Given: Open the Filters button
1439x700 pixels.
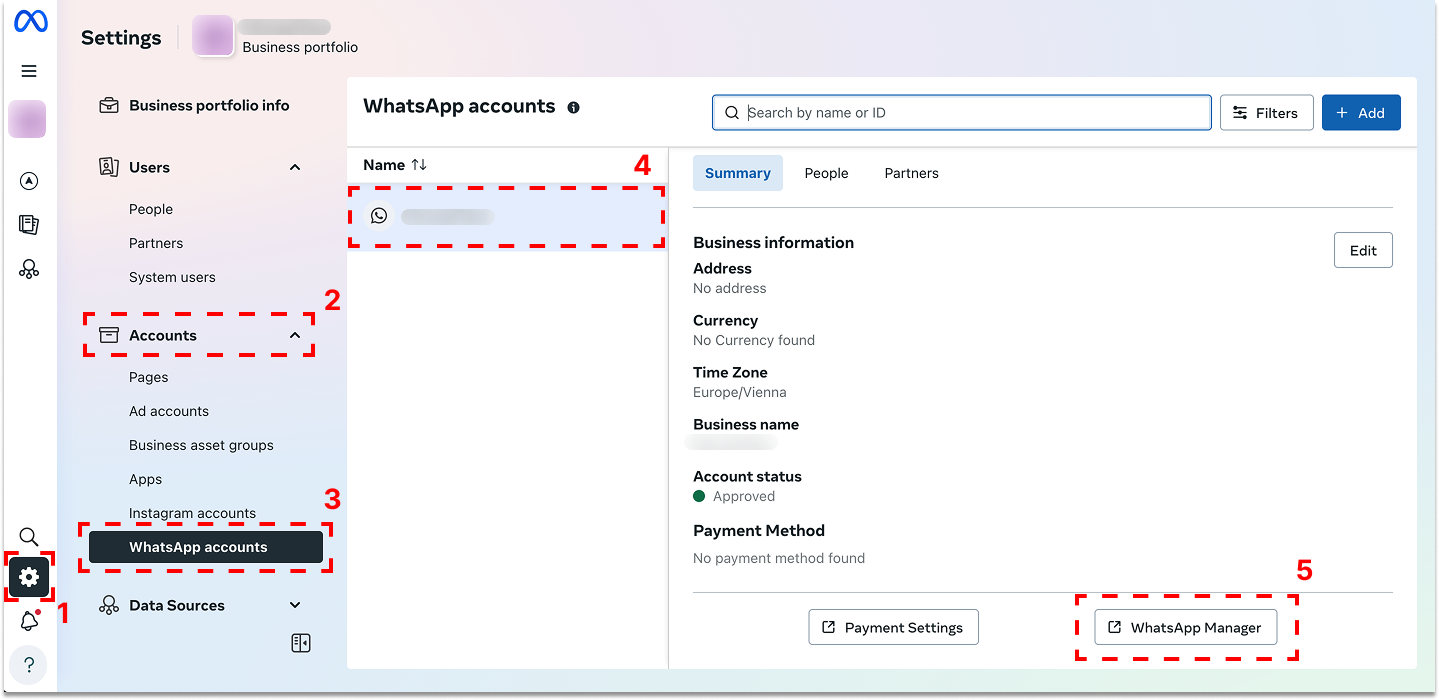Looking at the screenshot, I should pos(1266,113).
